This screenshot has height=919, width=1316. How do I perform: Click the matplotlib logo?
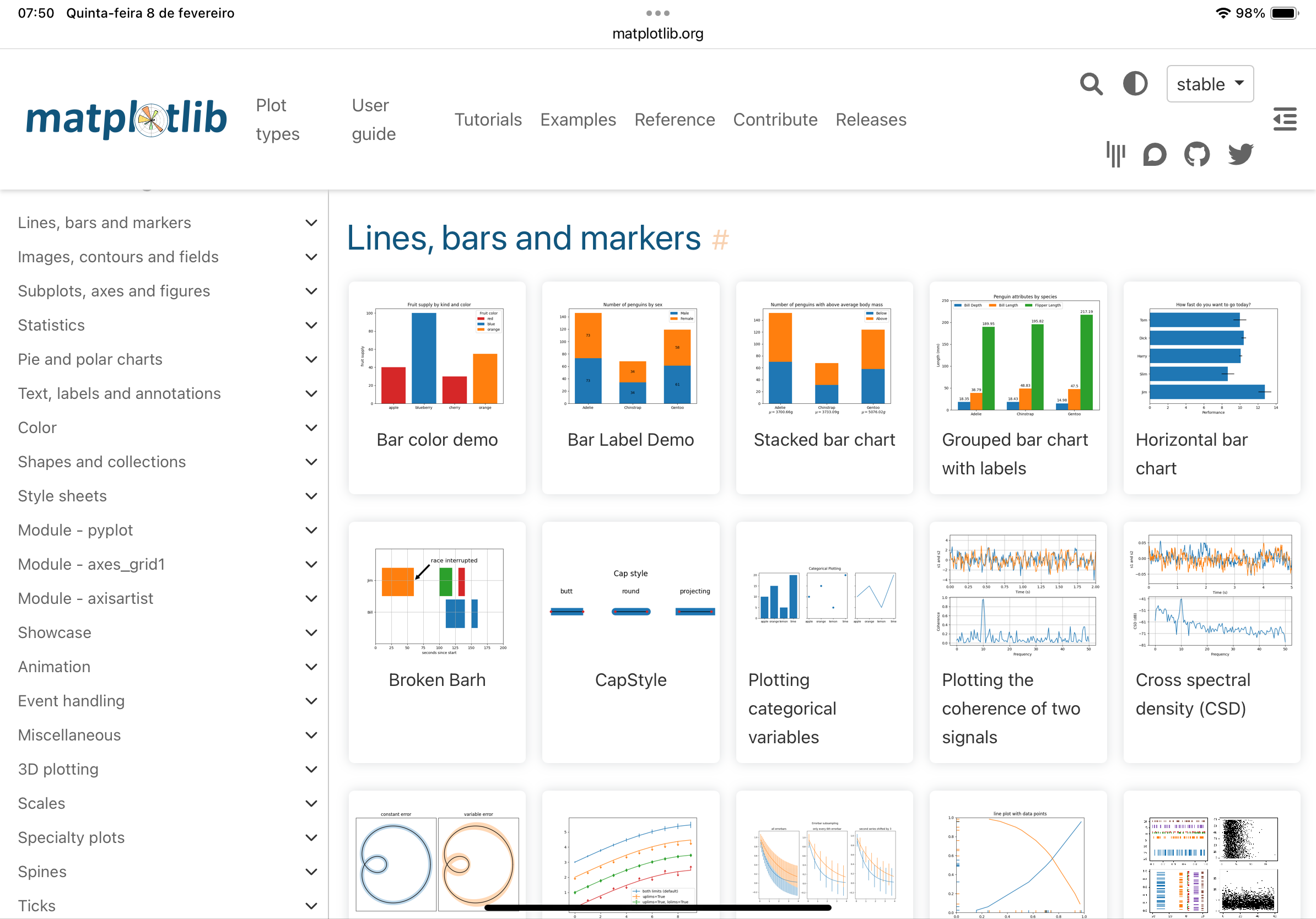(x=126, y=119)
